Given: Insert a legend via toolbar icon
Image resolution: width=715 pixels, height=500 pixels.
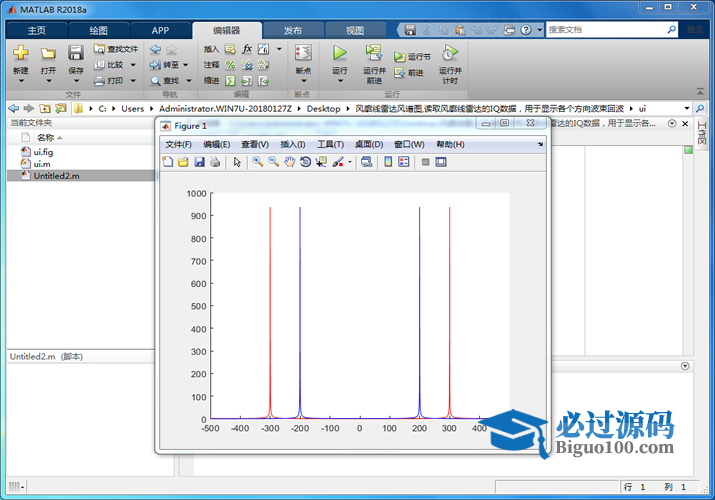Looking at the screenshot, I should click(x=404, y=162).
